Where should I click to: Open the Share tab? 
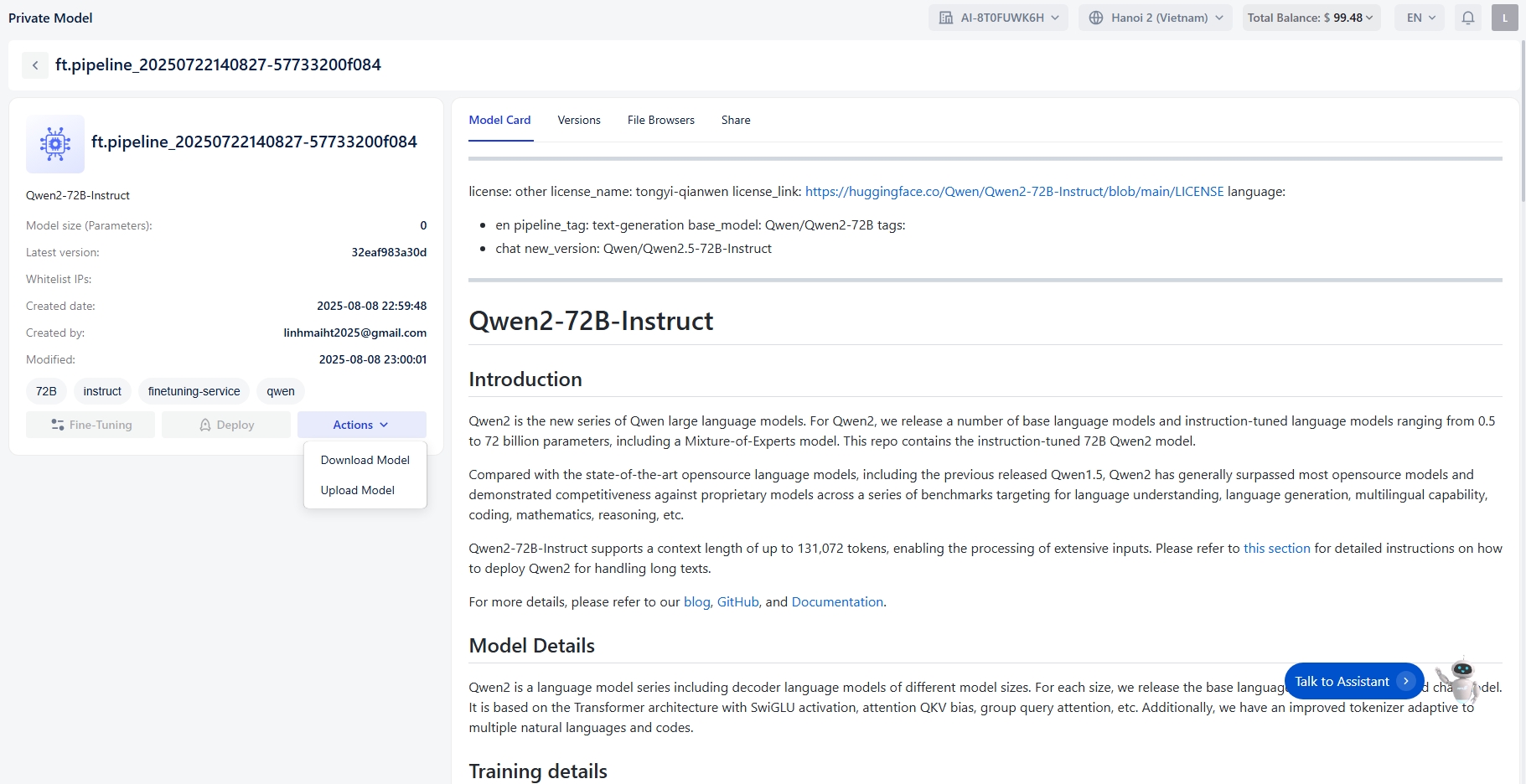pos(735,120)
